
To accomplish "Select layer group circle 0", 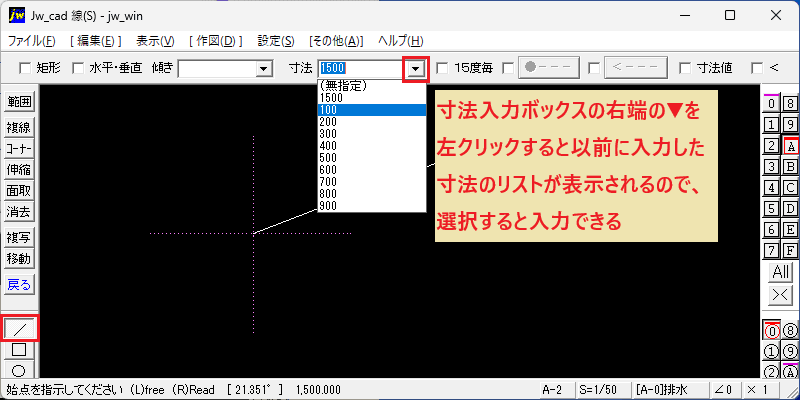I will click(771, 331).
